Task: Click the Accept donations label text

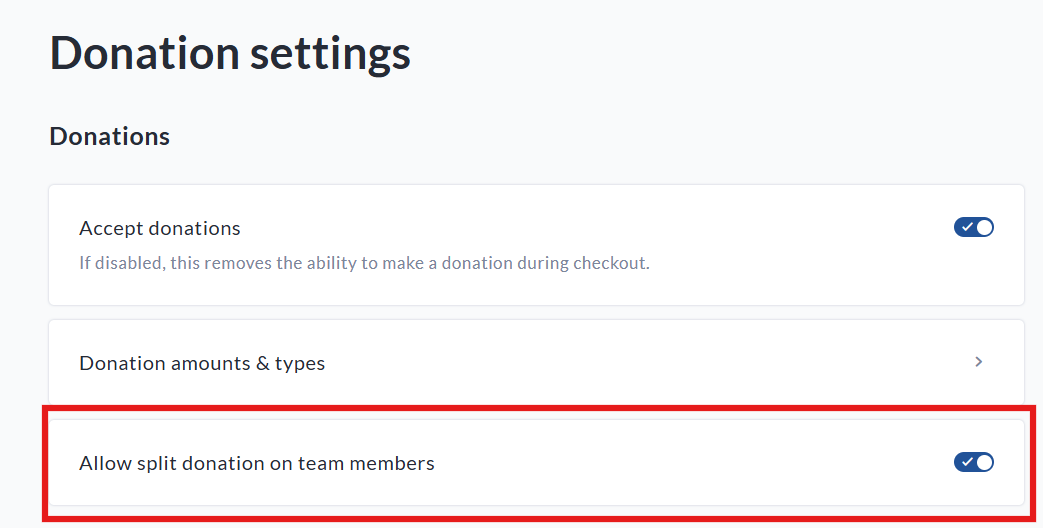Action: (x=160, y=228)
